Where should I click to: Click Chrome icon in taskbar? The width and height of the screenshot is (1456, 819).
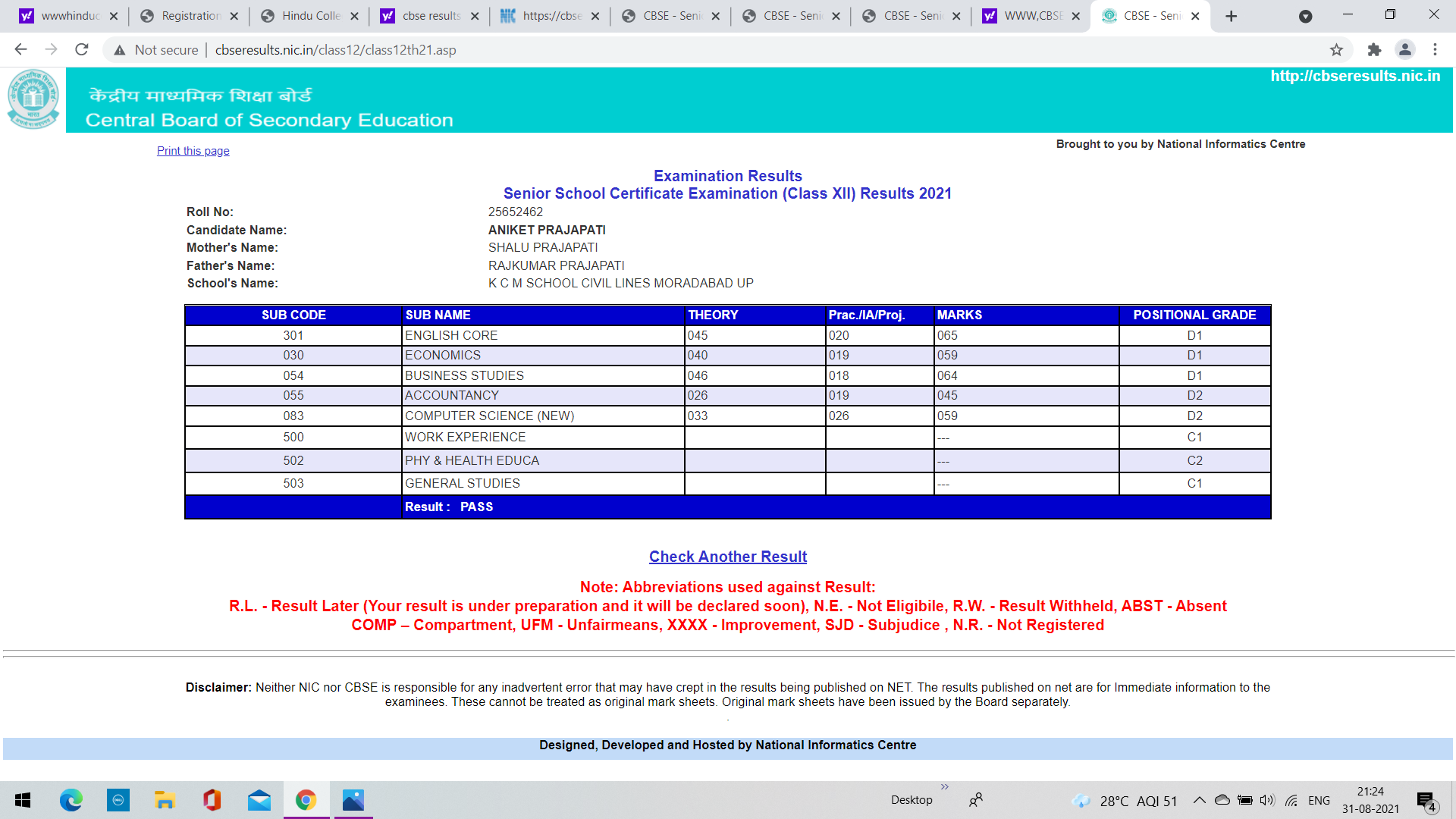(306, 800)
